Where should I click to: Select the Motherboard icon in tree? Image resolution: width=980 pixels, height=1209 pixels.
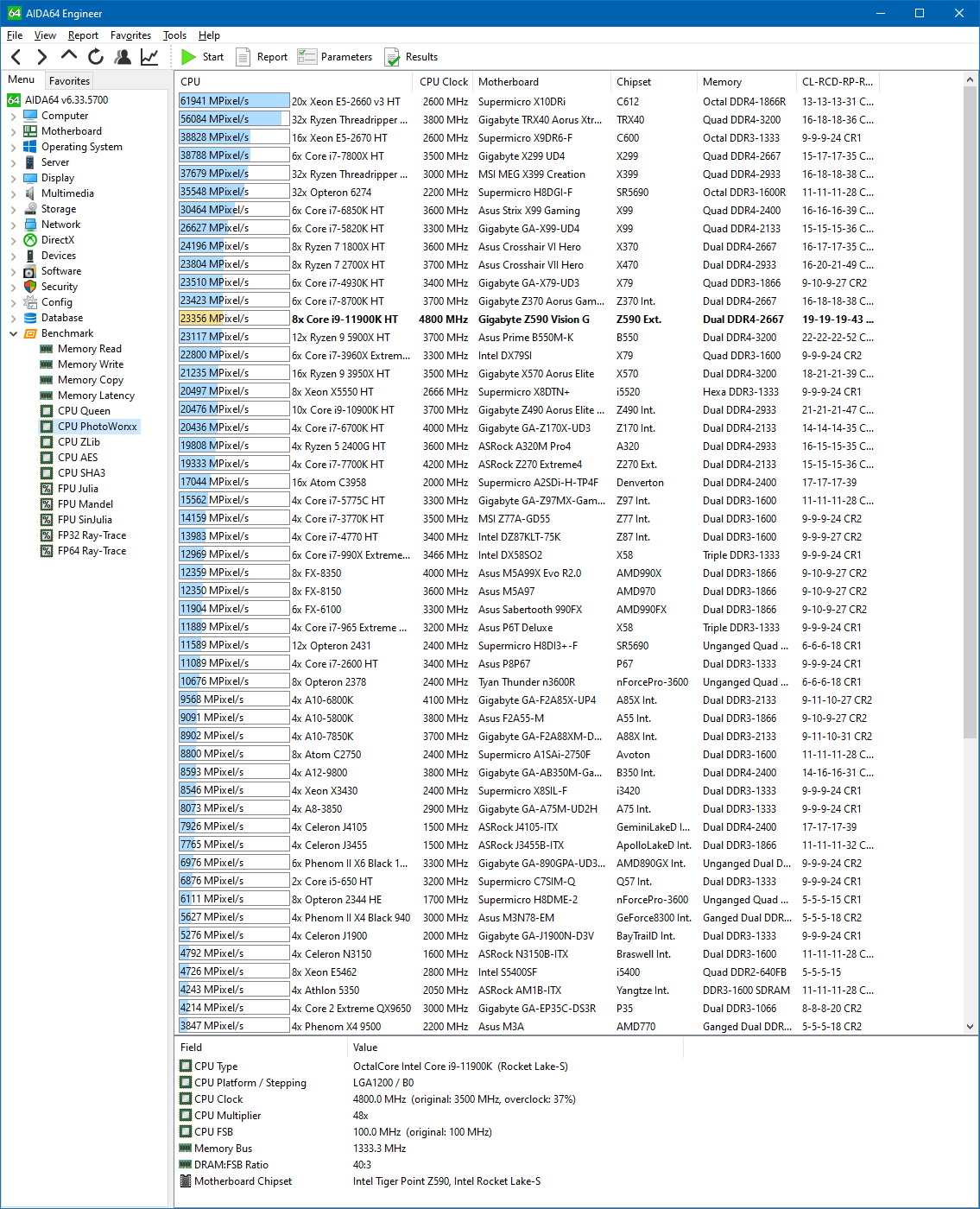point(30,131)
